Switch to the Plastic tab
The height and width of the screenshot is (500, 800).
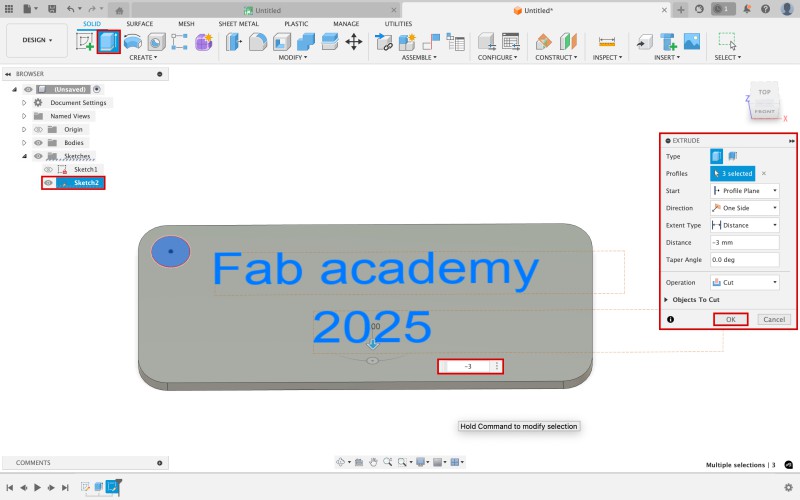(296, 23)
